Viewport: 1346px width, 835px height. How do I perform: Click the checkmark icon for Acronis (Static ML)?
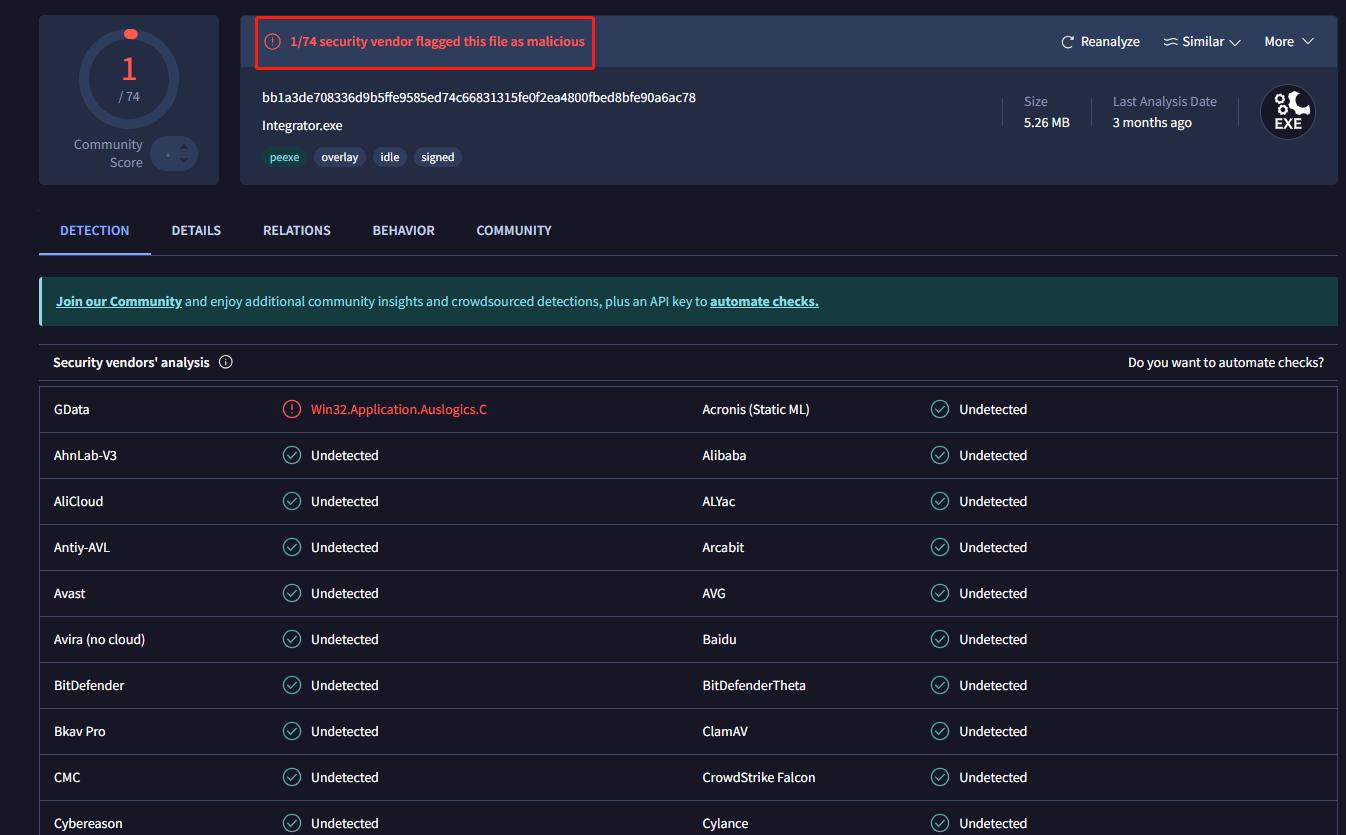940,409
